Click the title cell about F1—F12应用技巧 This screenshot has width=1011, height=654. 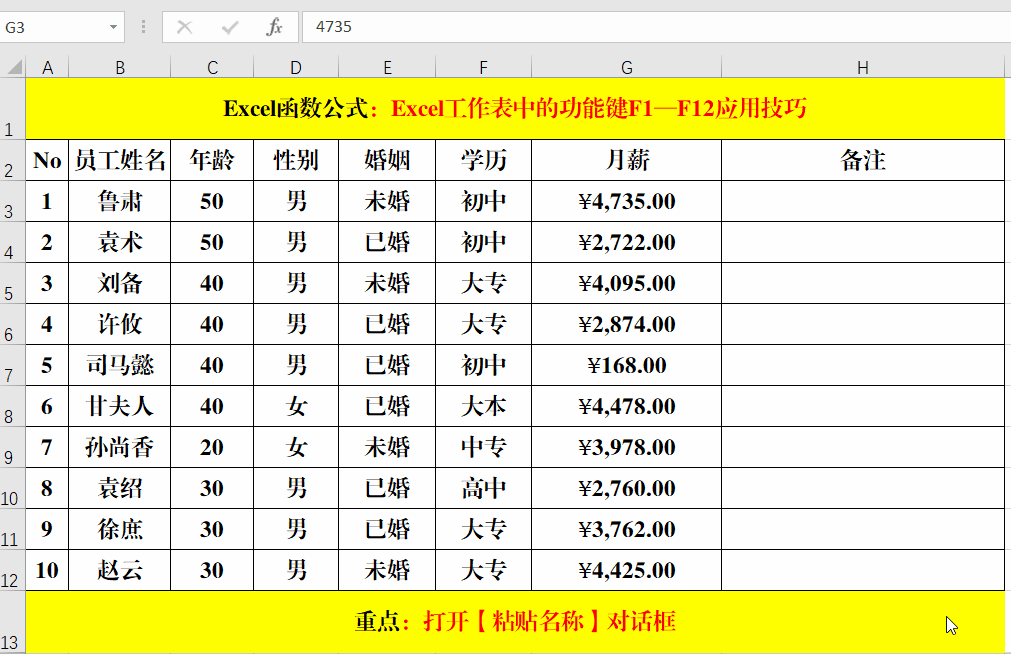515,108
